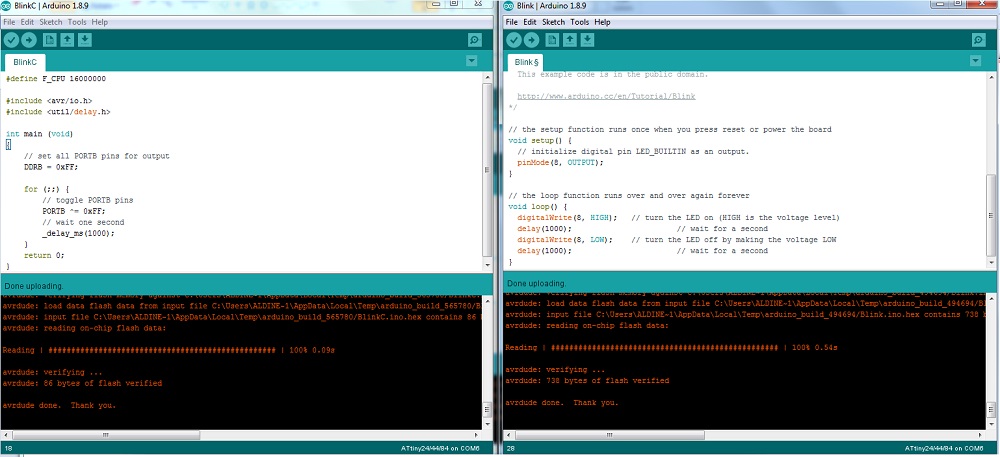Viewport: 1000px width, 457px height.
Task: Open Edit menu in BlinkC window
Action: coord(27,22)
